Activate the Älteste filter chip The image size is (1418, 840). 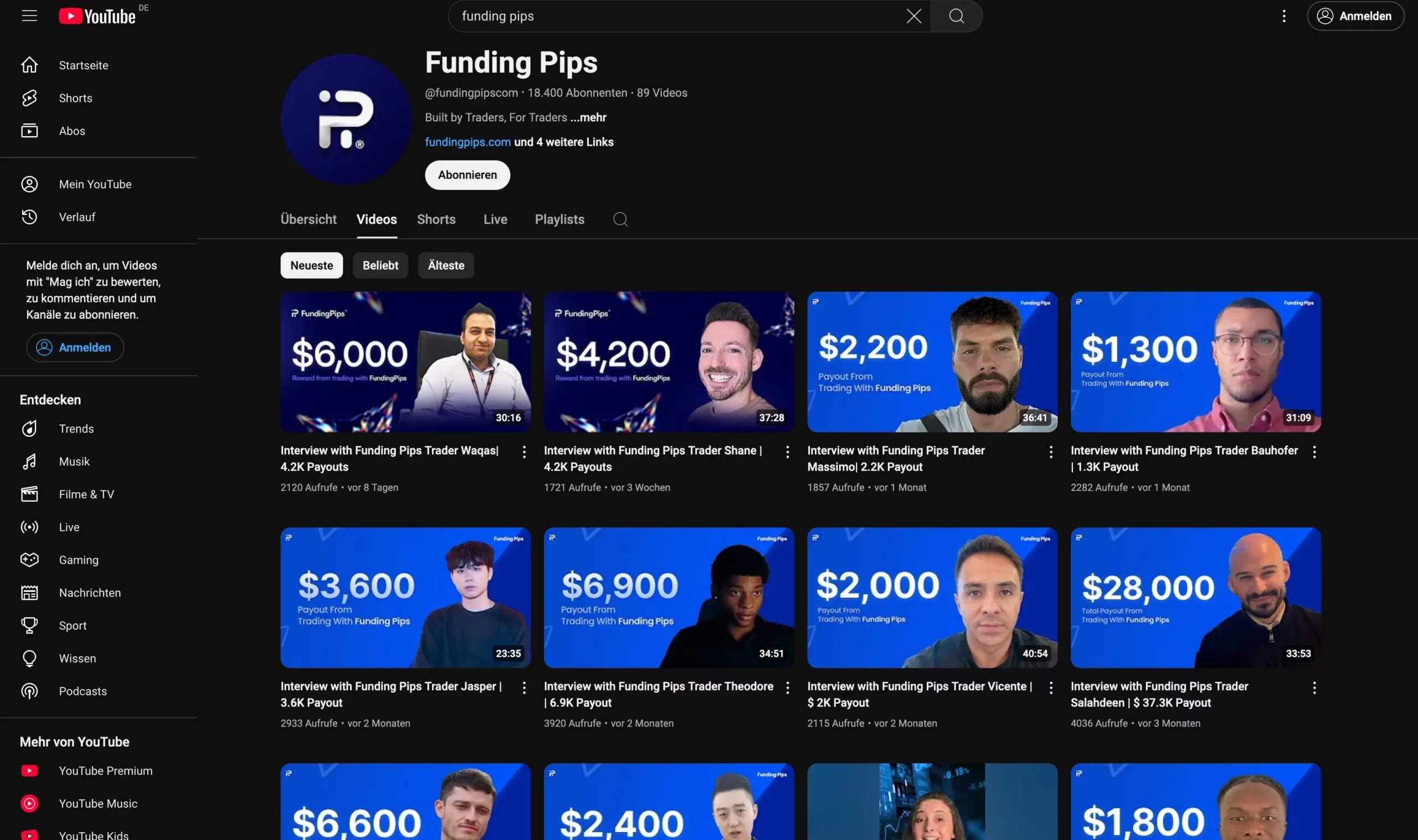(x=445, y=265)
